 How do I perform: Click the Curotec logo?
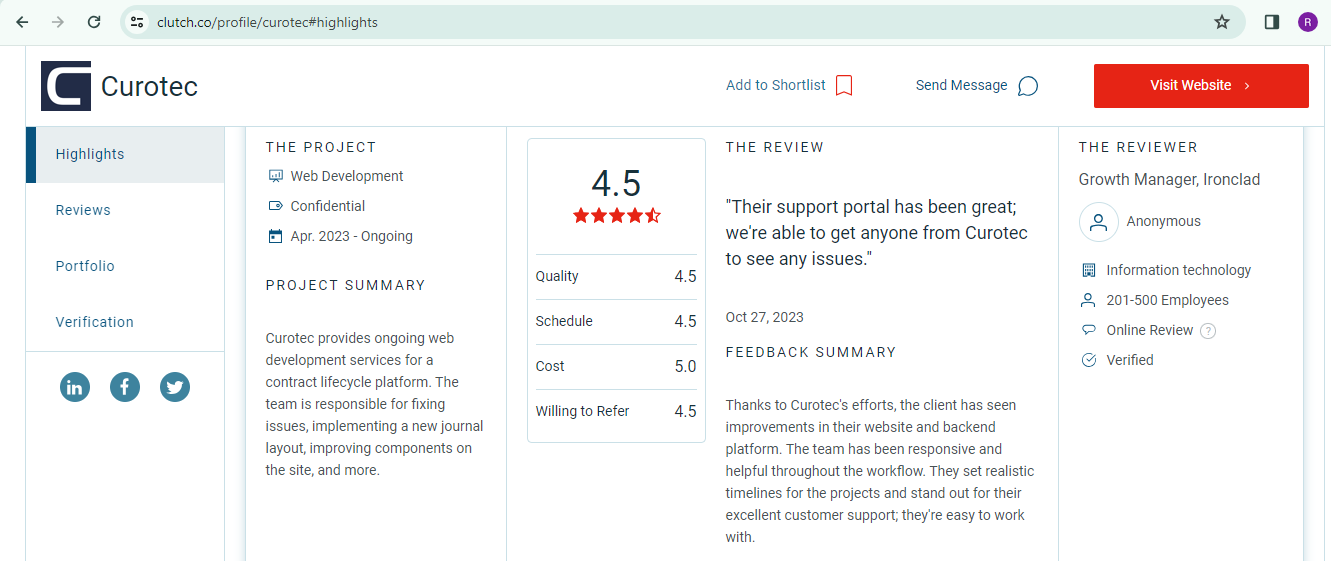(x=66, y=86)
